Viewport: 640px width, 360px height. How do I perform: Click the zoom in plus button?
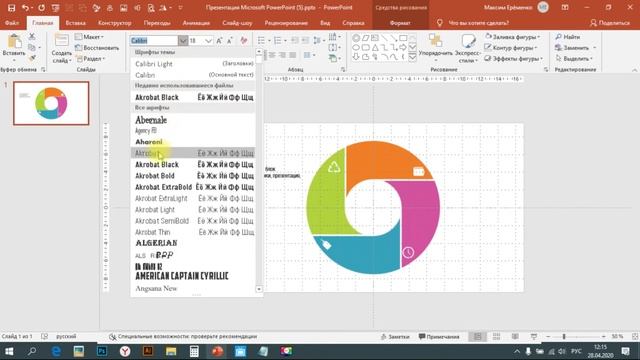point(604,337)
